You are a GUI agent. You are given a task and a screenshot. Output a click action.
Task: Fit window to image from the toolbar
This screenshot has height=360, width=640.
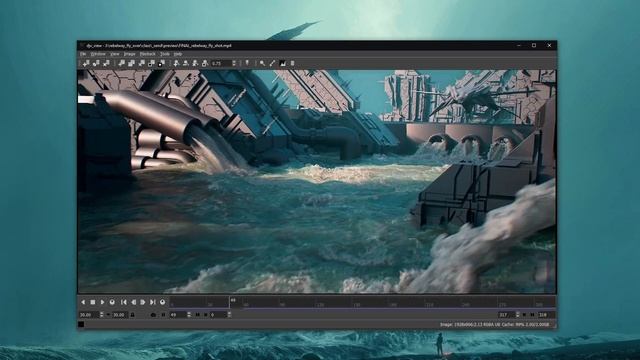tap(151, 63)
